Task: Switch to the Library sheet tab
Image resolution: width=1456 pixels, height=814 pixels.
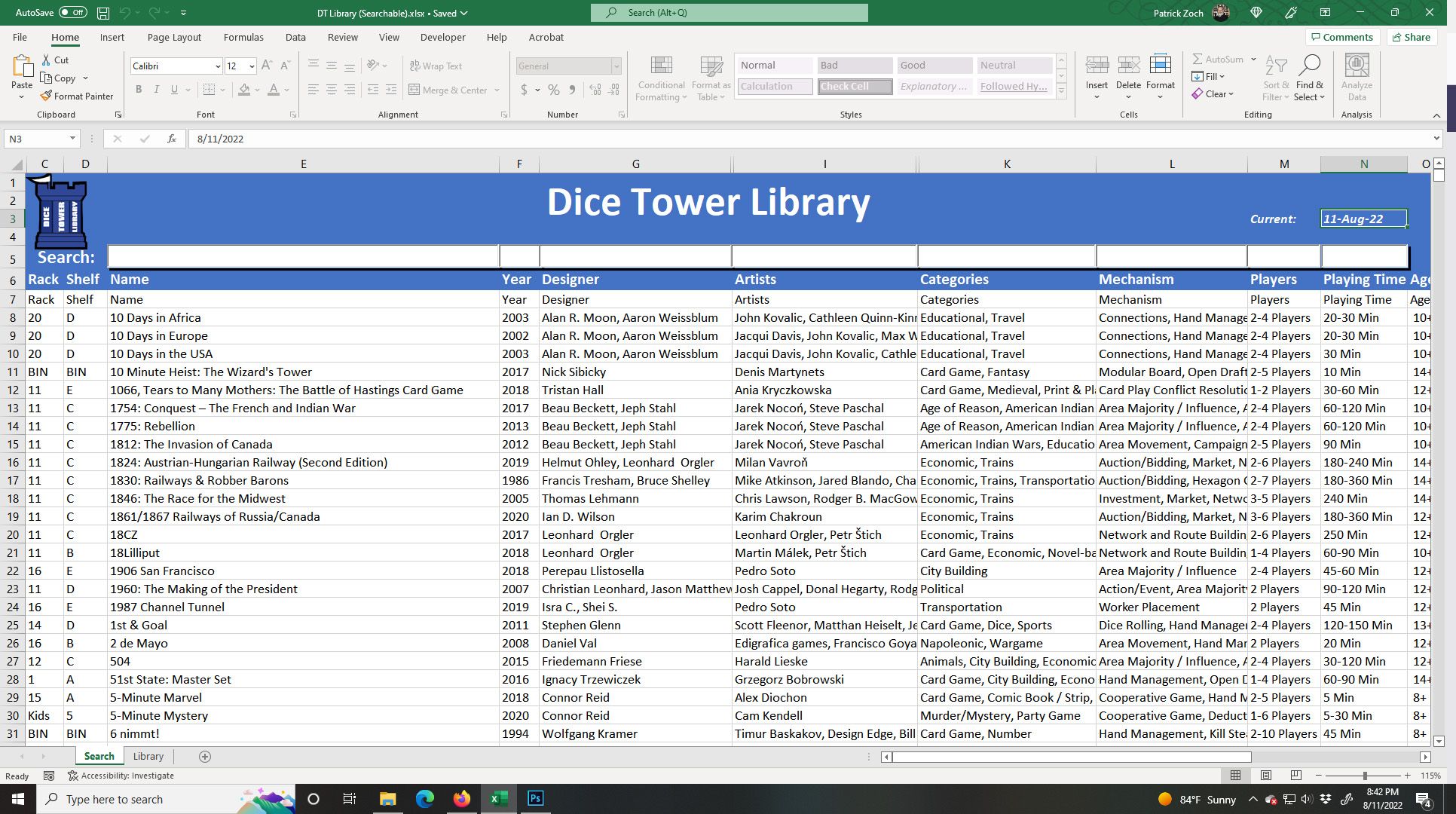Action: (148, 756)
